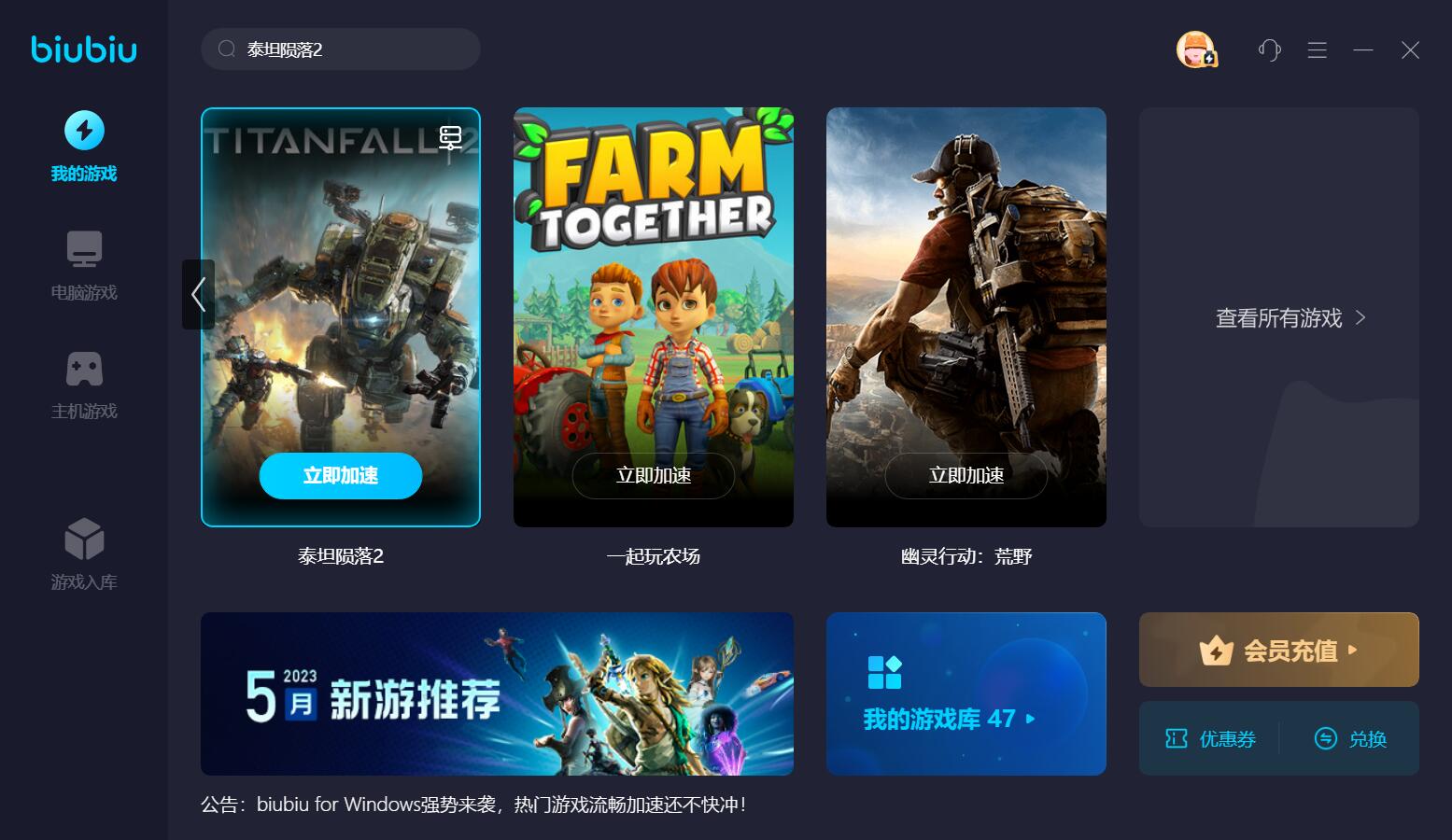Image resolution: width=1452 pixels, height=840 pixels.
Task: Open server node selection icon on Titanfall 2 card
Action: point(451,138)
